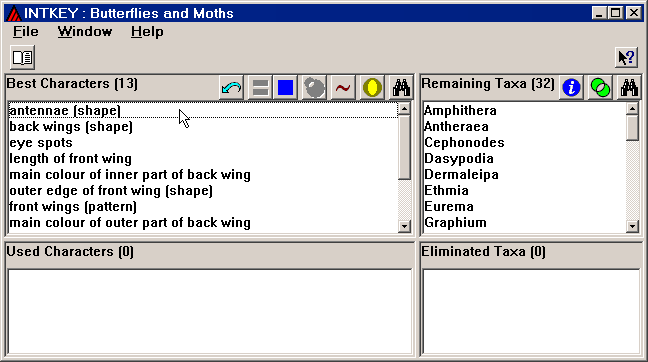Viewport: 648px width, 362px height.
Task: Click Best Characters scrollbar thumb
Action: click(x=405, y=148)
